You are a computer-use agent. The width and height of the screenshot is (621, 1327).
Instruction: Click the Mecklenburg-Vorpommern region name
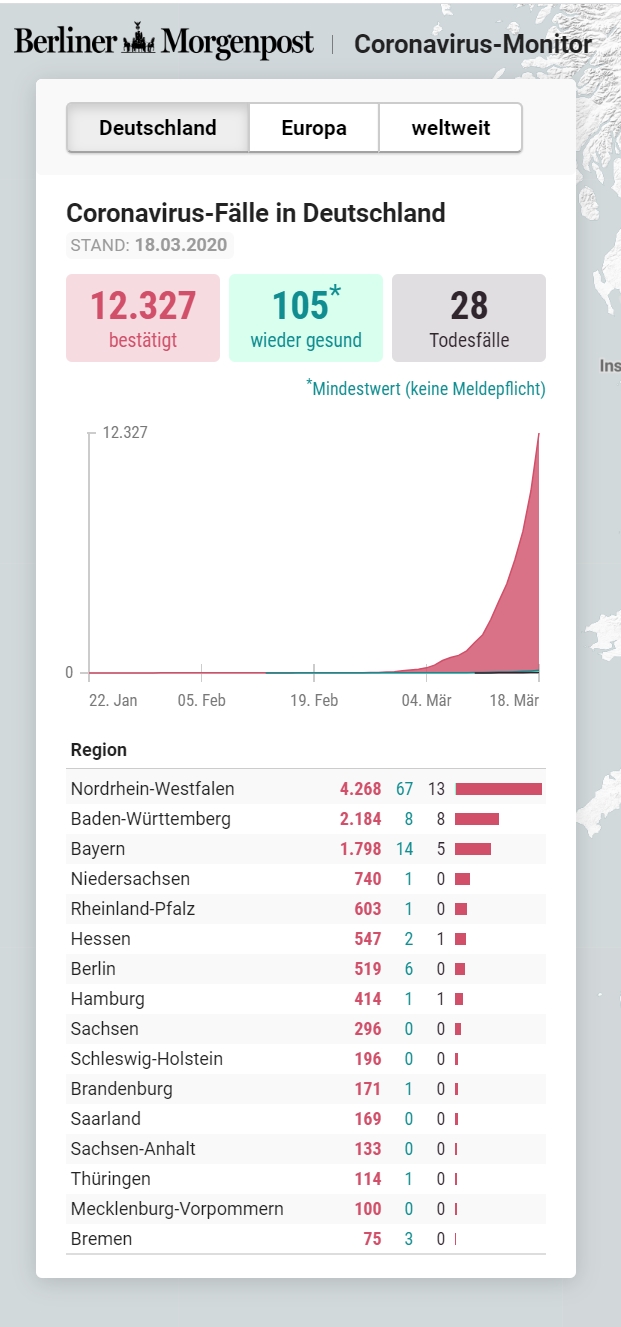coord(177,1209)
